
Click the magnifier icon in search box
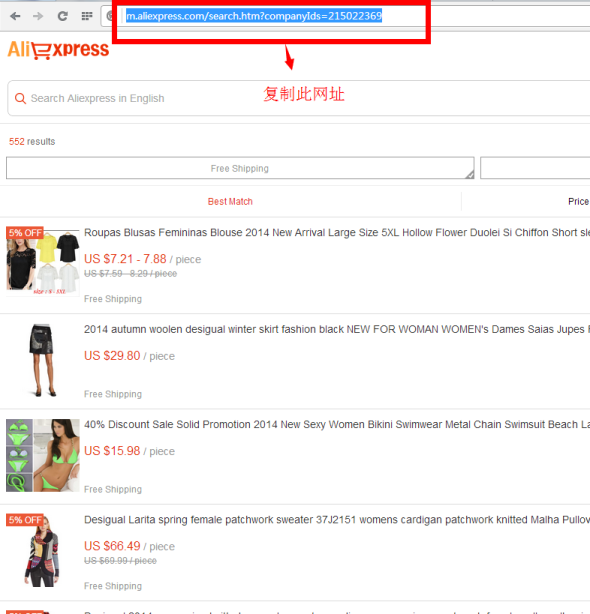20,98
